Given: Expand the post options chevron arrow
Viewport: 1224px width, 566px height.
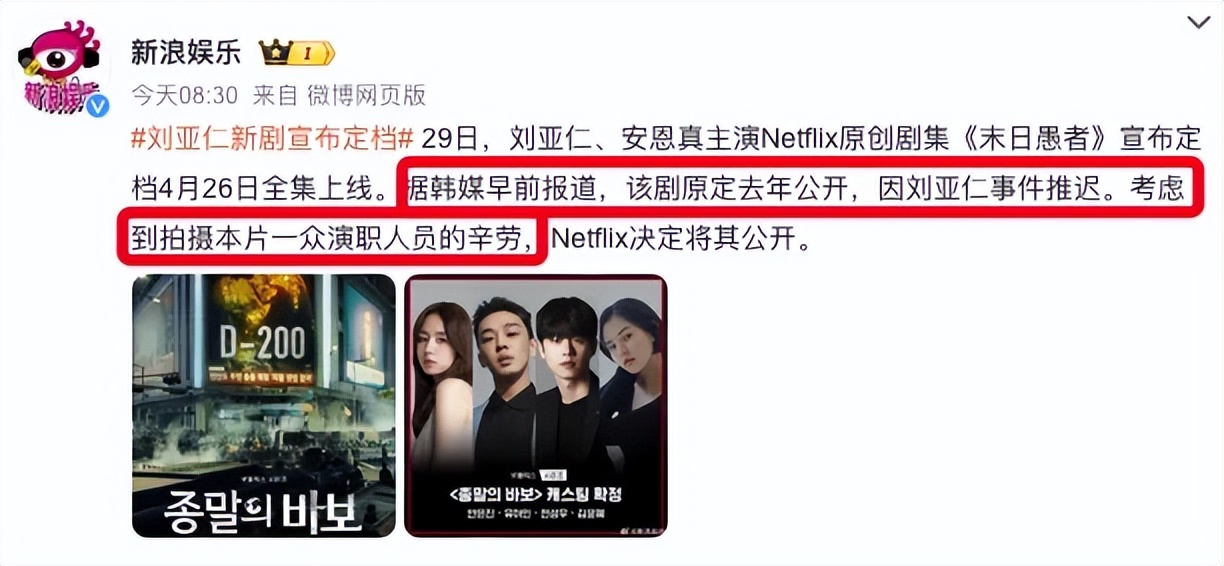Looking at the screenshot, I should pyautogui.click(x=1199, y=23).
